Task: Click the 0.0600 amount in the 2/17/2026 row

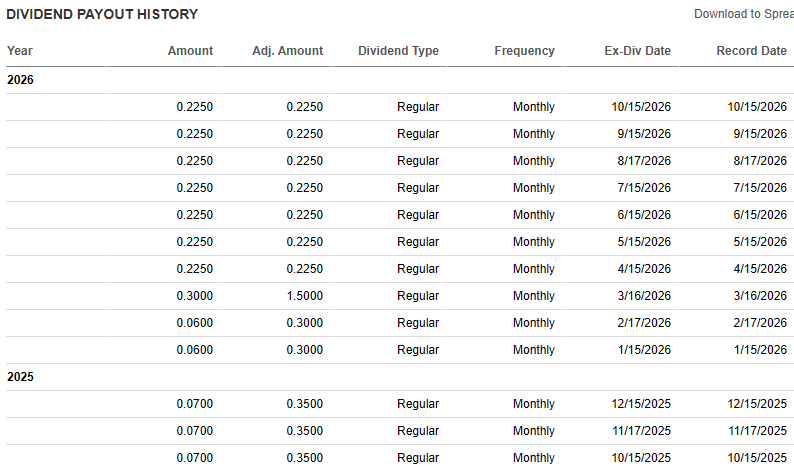Action: [x=195, y=323]
